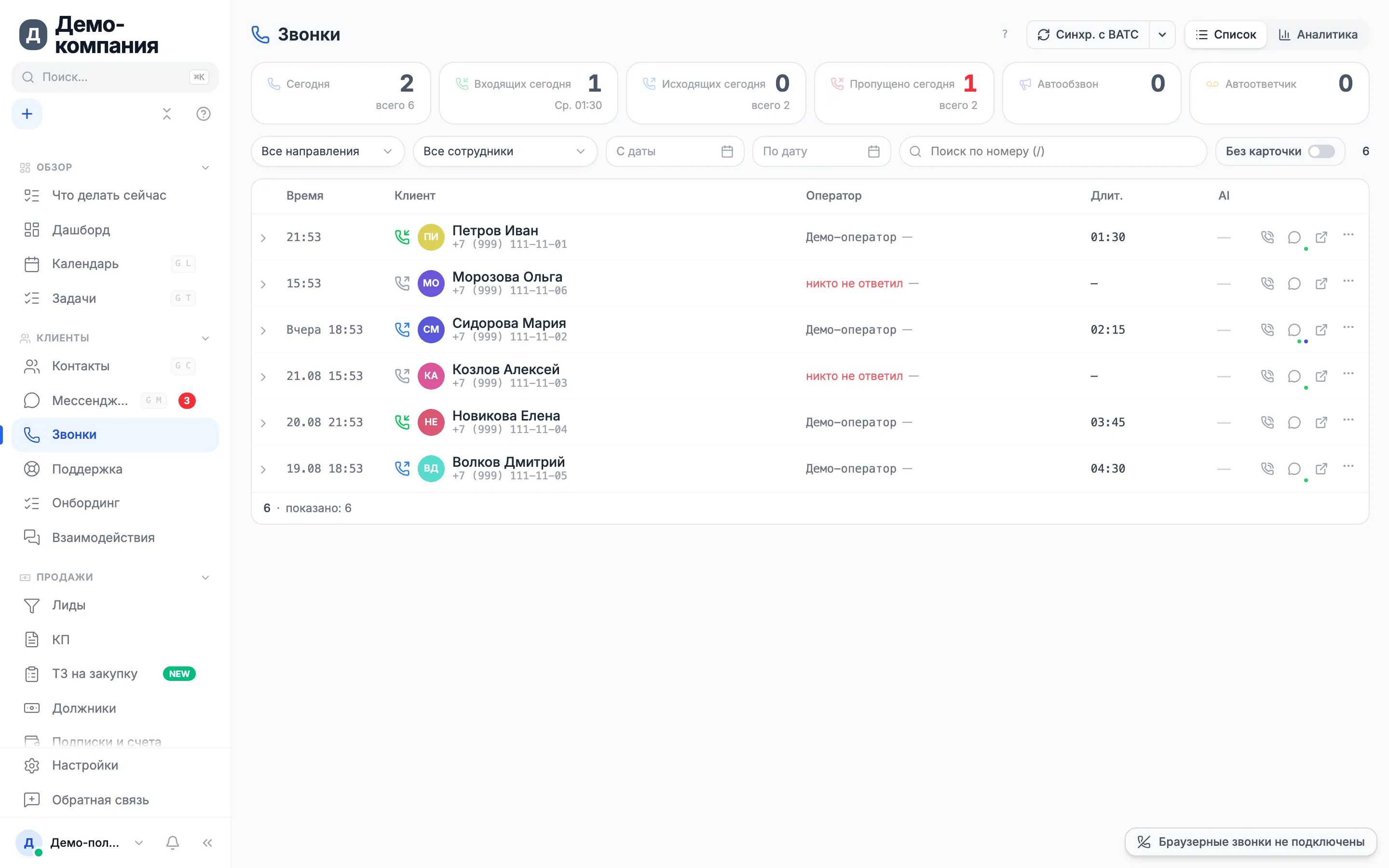Click Браузерные звонки не подключены notice

[1251, 841]
